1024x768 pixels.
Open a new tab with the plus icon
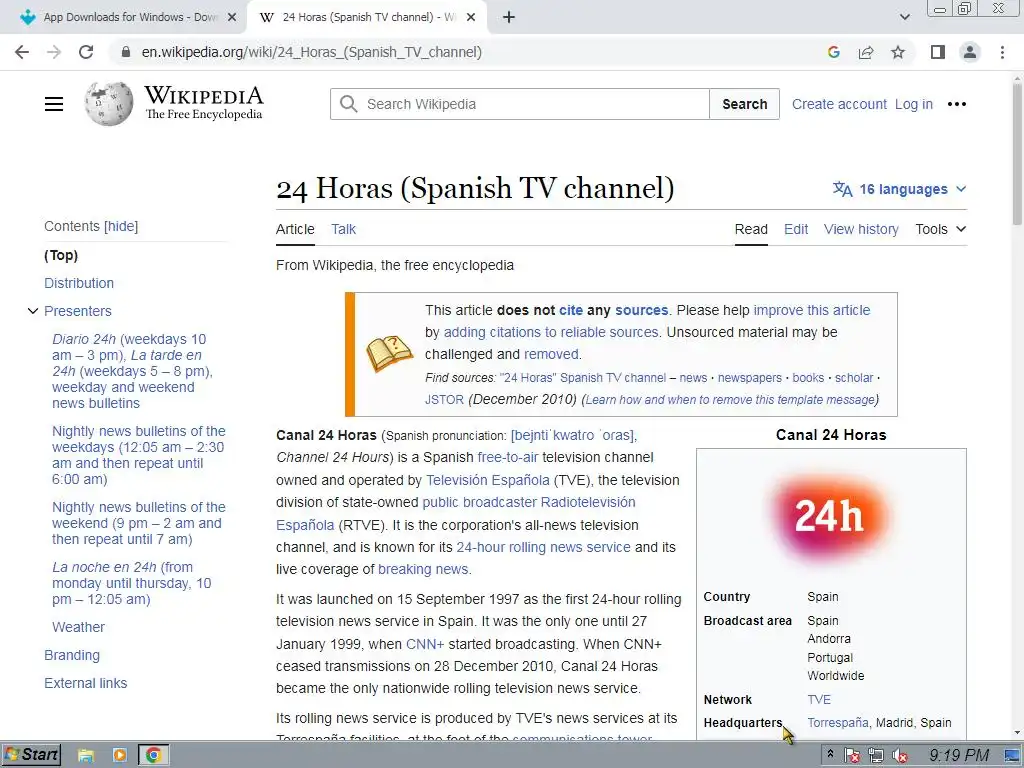click(x=509, y=18)
